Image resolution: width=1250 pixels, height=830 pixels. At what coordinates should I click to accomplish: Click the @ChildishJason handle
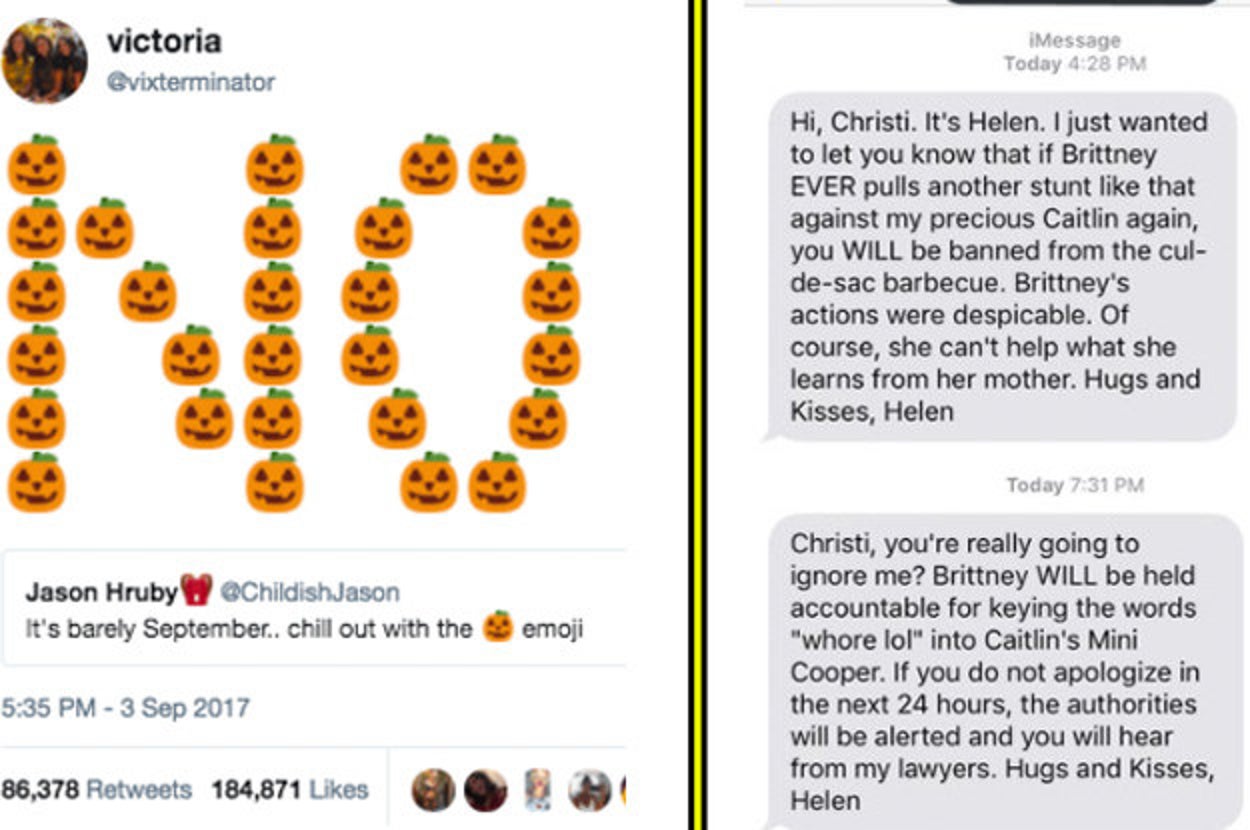click(309, 592)
